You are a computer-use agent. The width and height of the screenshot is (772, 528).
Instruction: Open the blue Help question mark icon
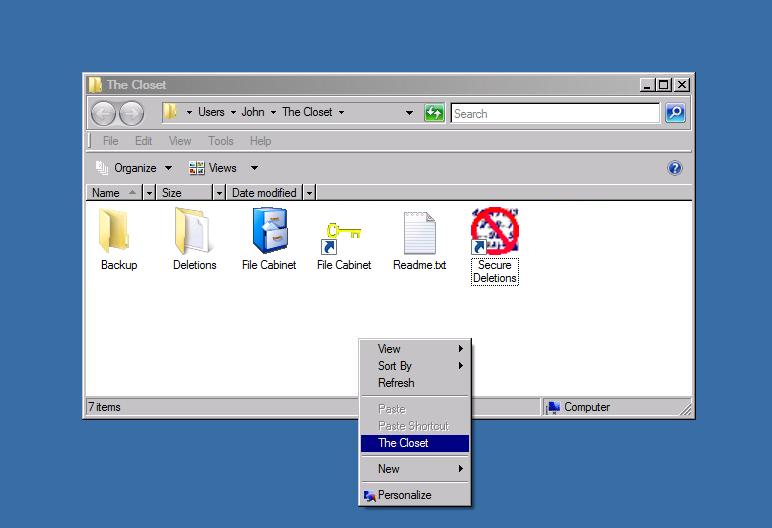pyautogui.click(x=675, y=168)
